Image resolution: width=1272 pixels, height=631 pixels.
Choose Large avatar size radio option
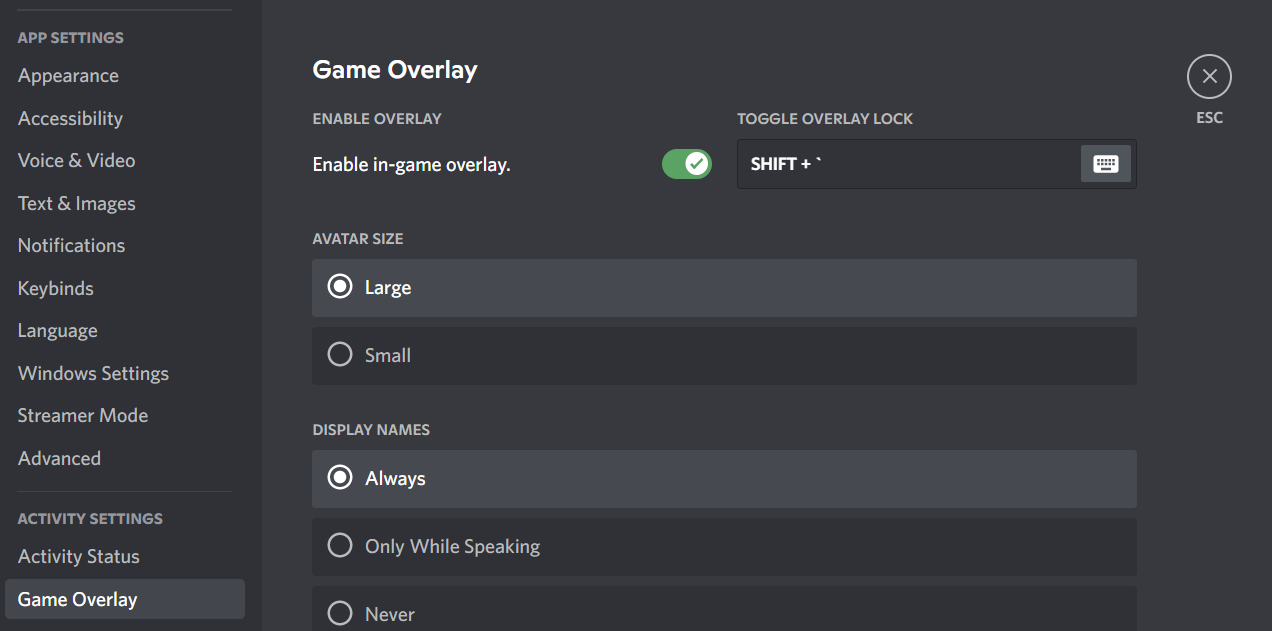[724, 288]
